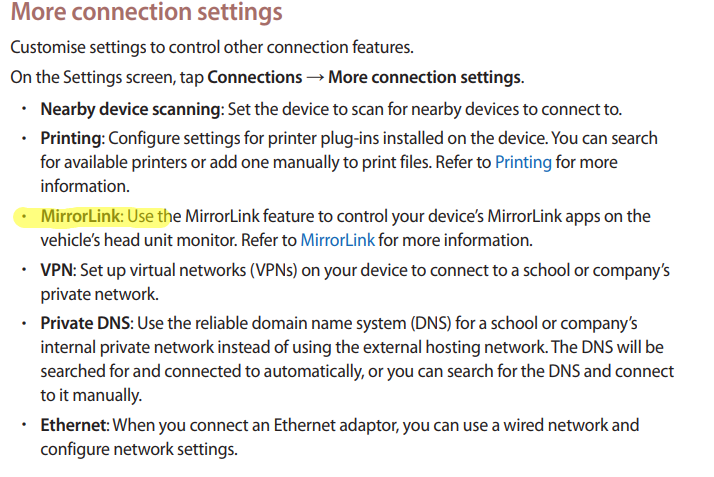The height and width of the screenshot is (477, 714).
Task: Click the bullet point before the Ethernet entry
Action: click(24, 425)
